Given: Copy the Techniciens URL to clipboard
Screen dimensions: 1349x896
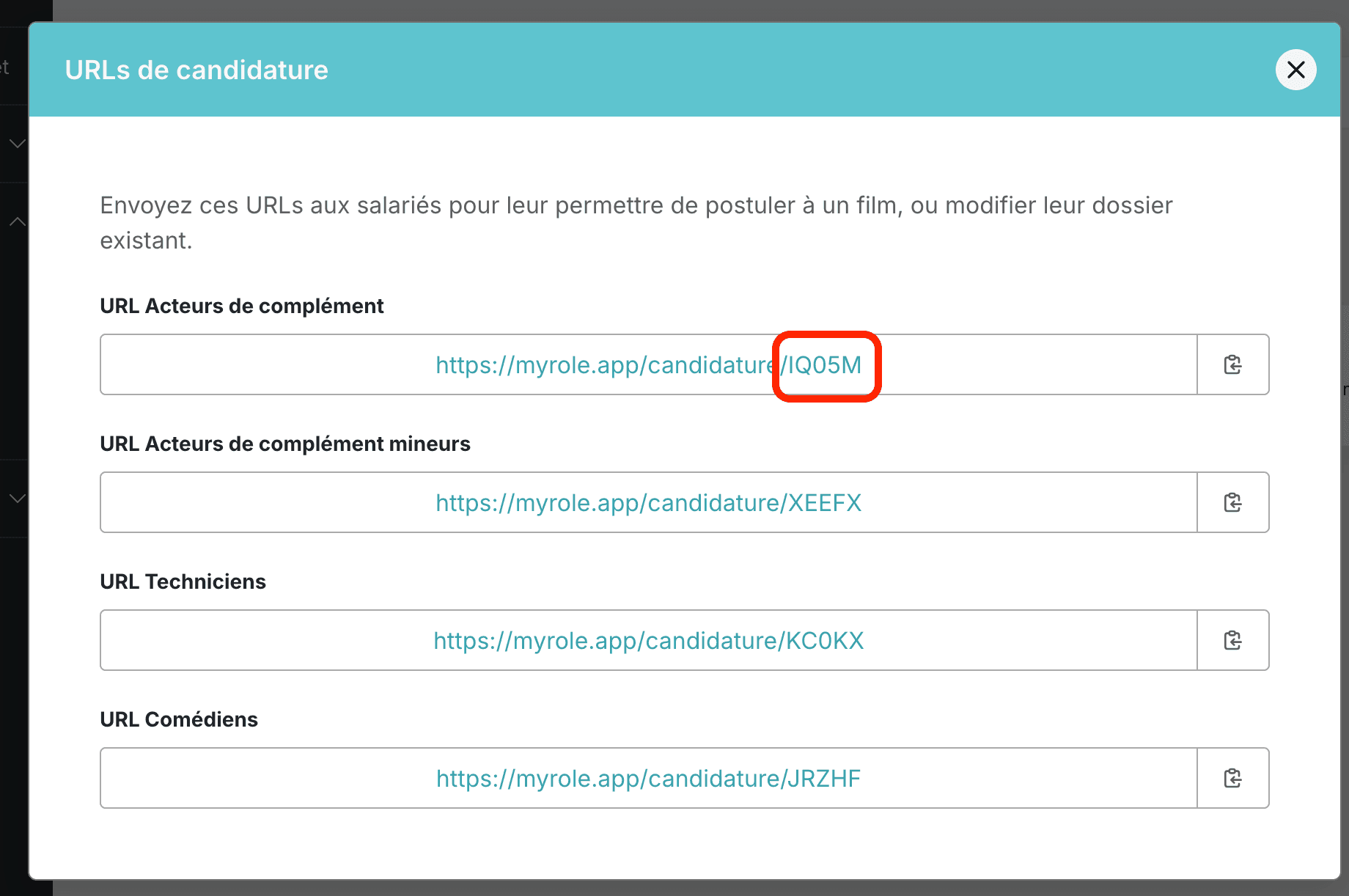Looking at the screenshot, I should point(1233,640).
